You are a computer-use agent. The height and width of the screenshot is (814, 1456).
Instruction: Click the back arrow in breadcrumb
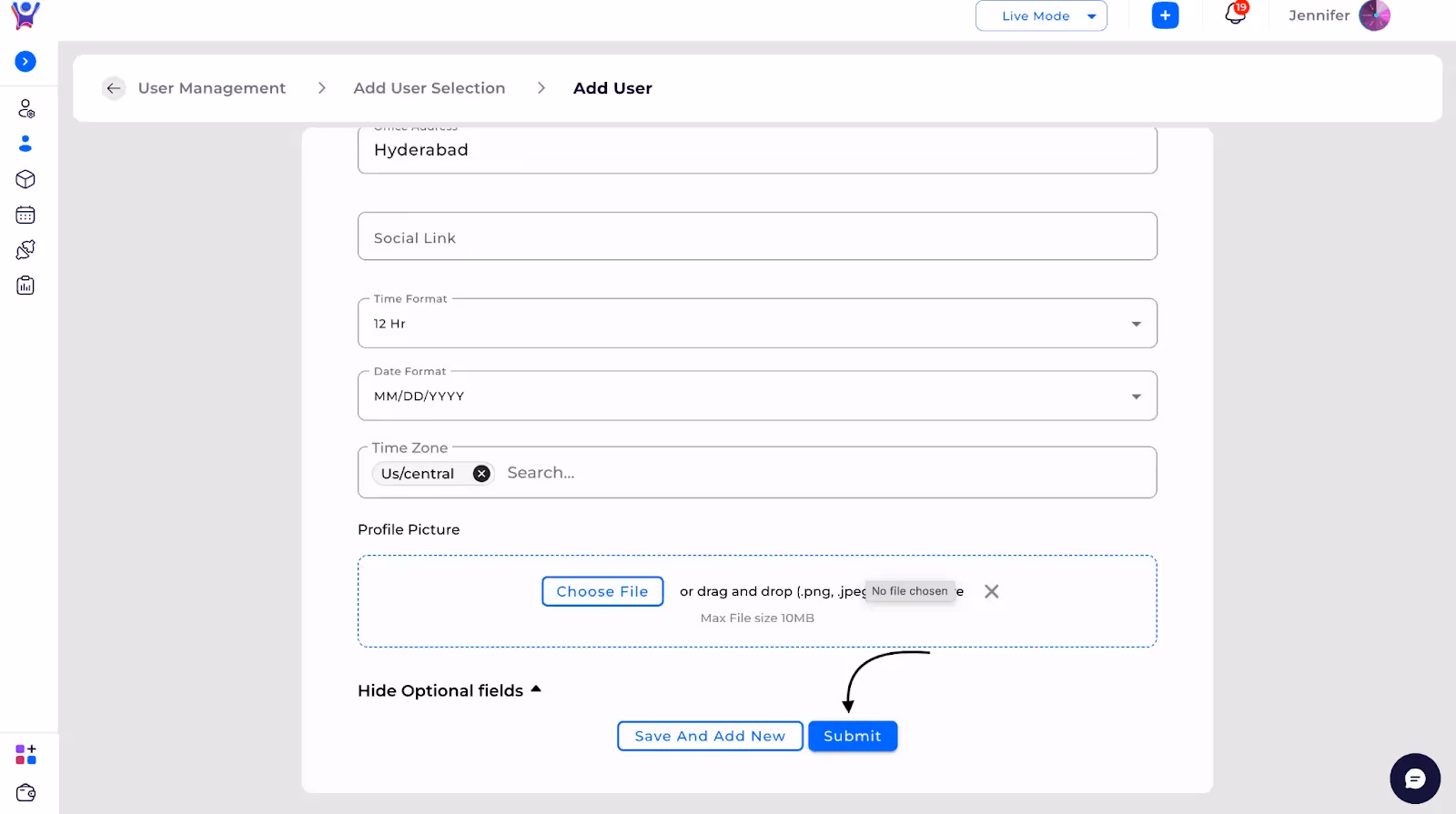pyautogui.click(x=114, y=88)
